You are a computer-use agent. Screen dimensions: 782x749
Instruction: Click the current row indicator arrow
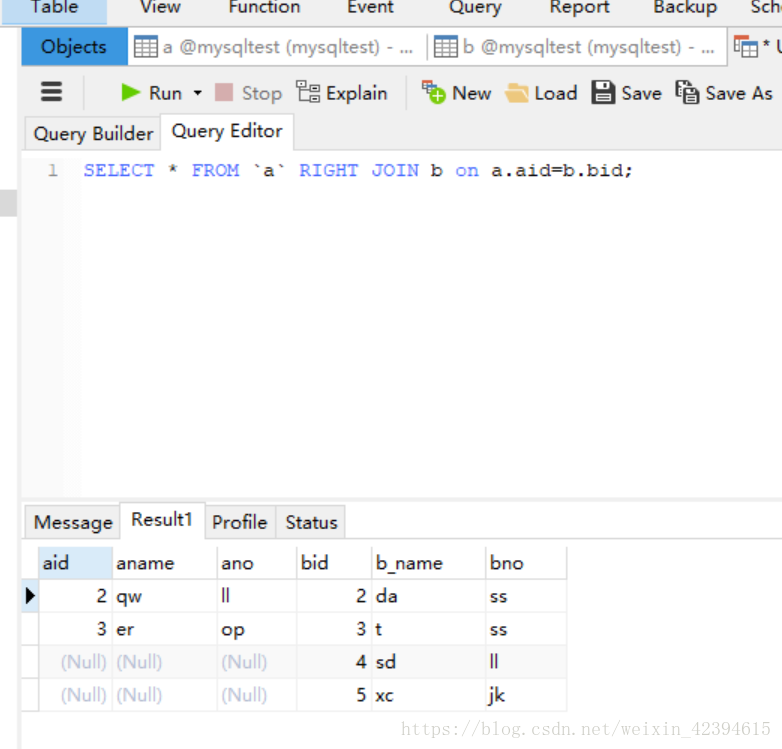click(30, 596)
